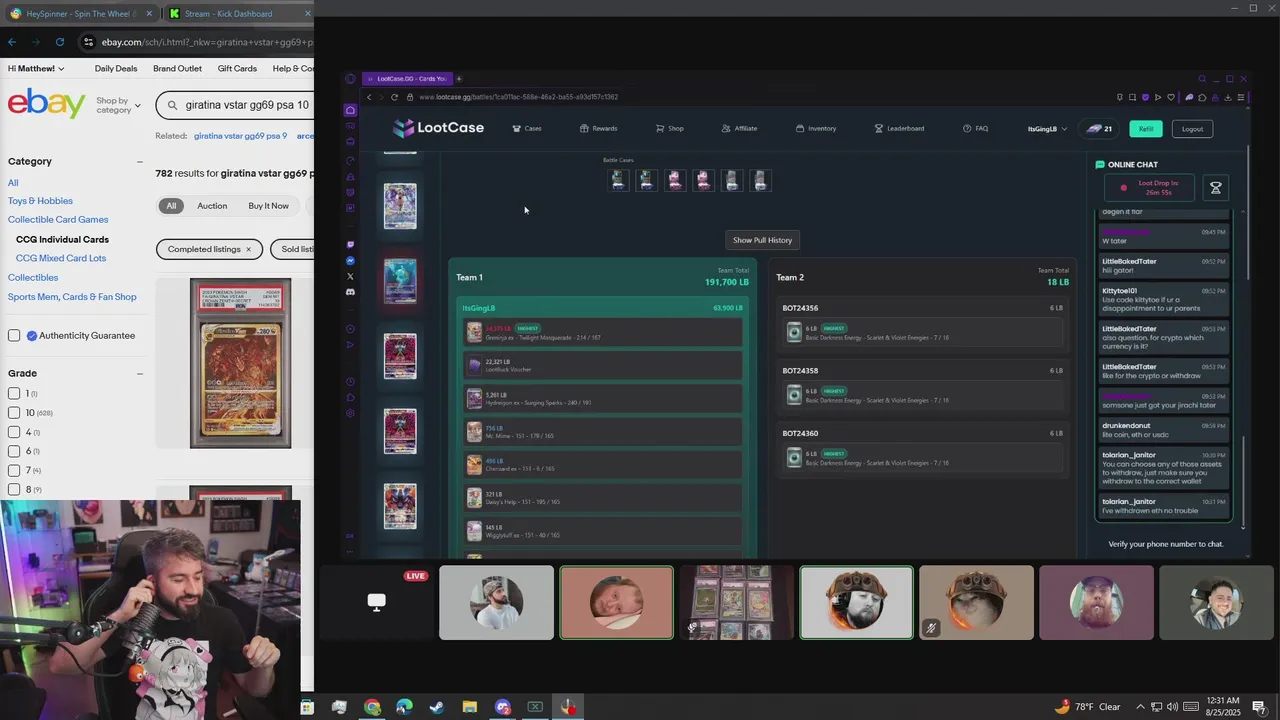
Task: View the Leaderboard page
Action: [x=899, y=128]
